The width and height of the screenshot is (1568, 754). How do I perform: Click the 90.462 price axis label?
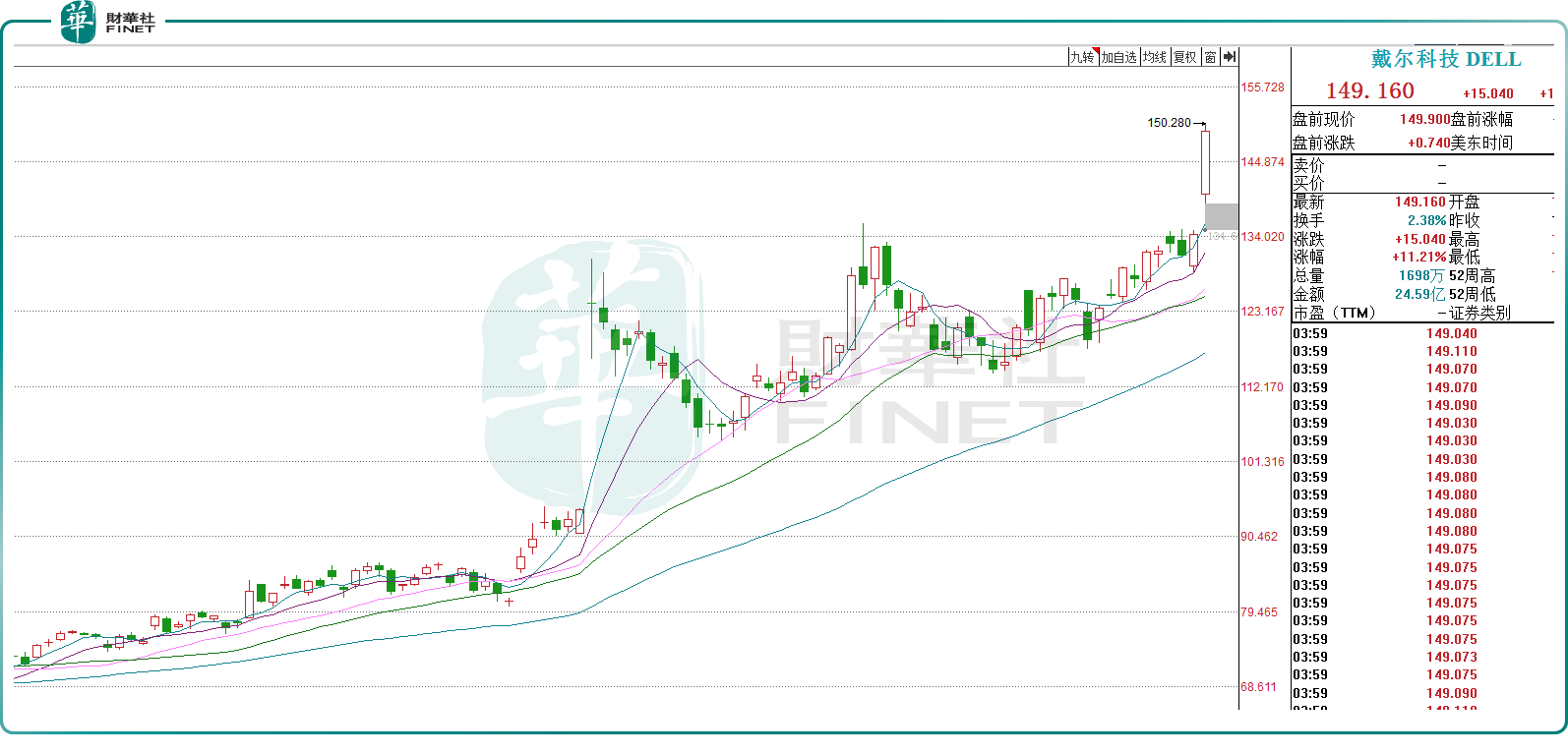click(1259, 537)
